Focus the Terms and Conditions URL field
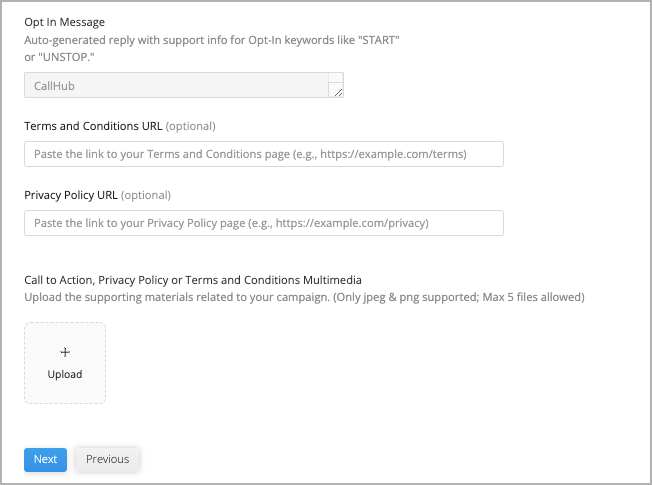Image resolution: width=652 pixels, height=485 pixels. point(264,154)
